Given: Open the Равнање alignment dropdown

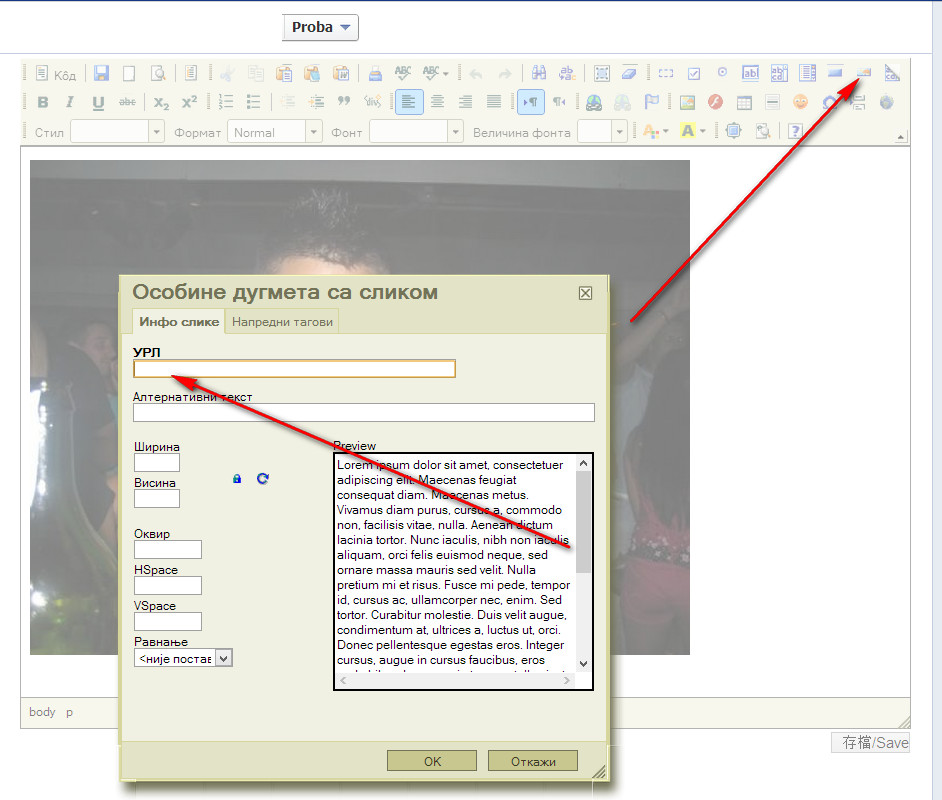Looking at the screenshot, I should coord(183,658).
